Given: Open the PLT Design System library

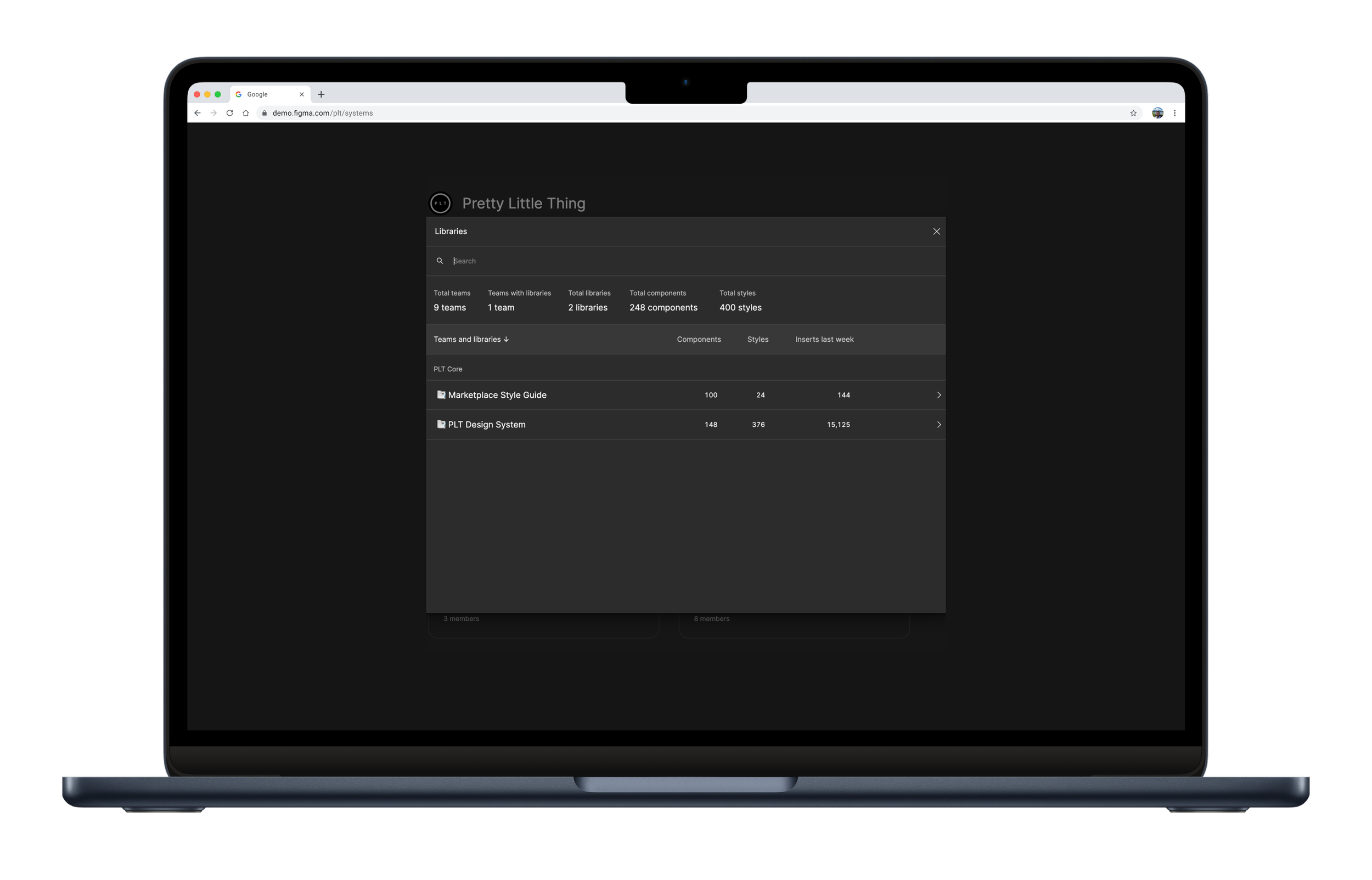Looking at the screenshot, I should click(x=487, y=424).
